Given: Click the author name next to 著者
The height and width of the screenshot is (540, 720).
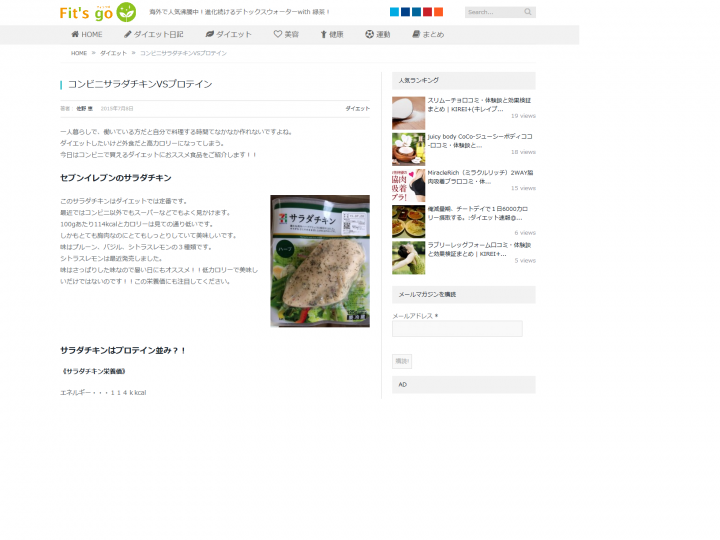Looking at the screenshot, I should (x=84, y=108).
